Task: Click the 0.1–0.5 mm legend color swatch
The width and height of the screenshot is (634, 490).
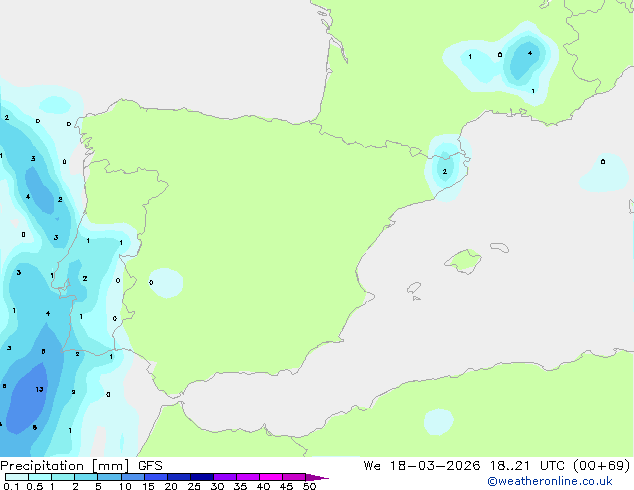Action: coord(17,477)
